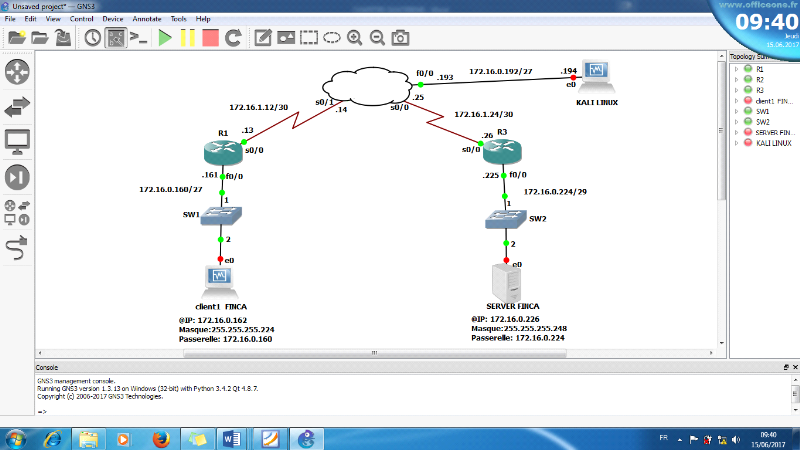The width and height of the screenshot is (800, 450).
Task: Expand R2 in Topology Summary
Action: coord(736,80)
